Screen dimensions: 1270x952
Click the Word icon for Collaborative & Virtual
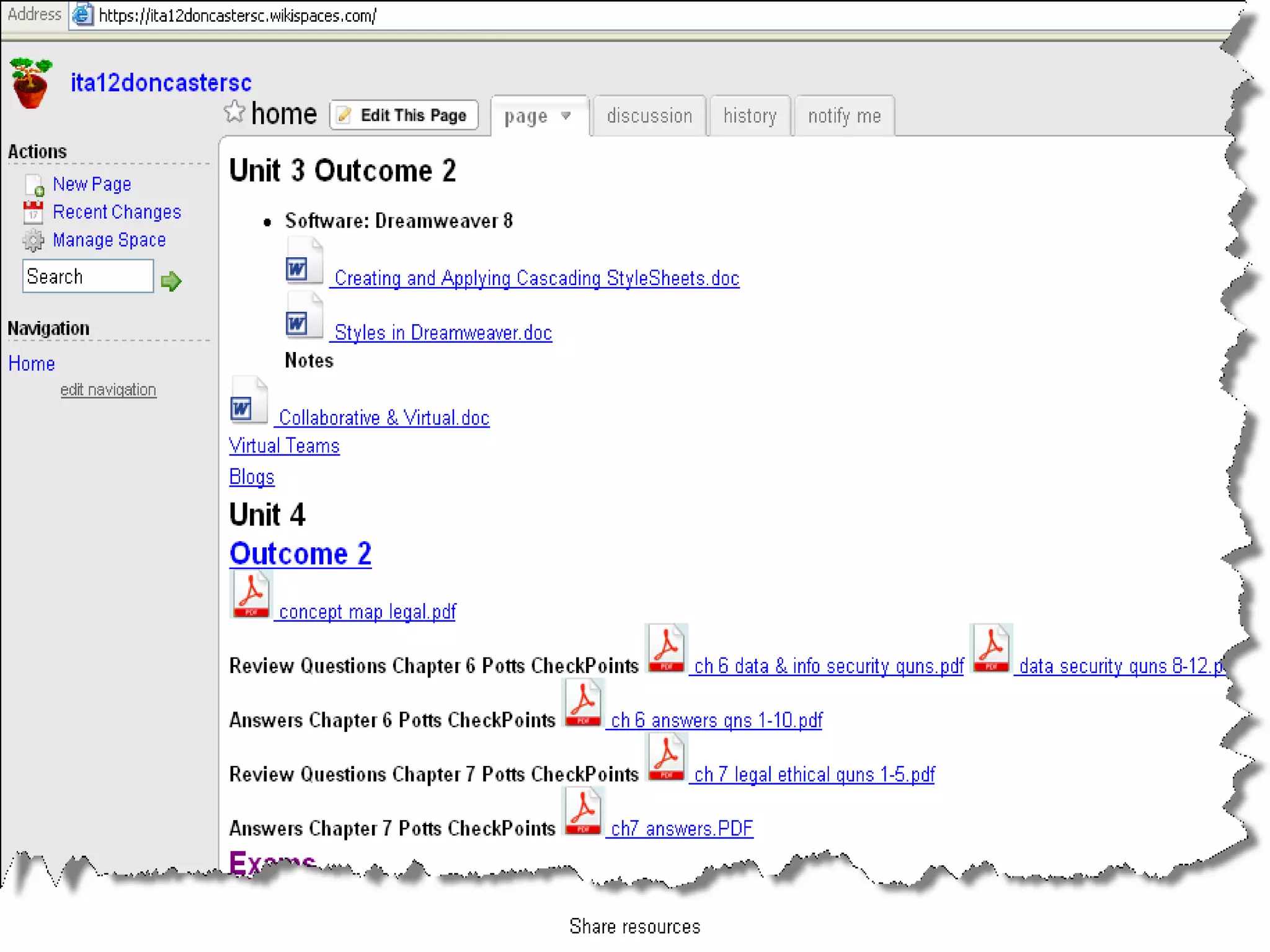point(248,401)
